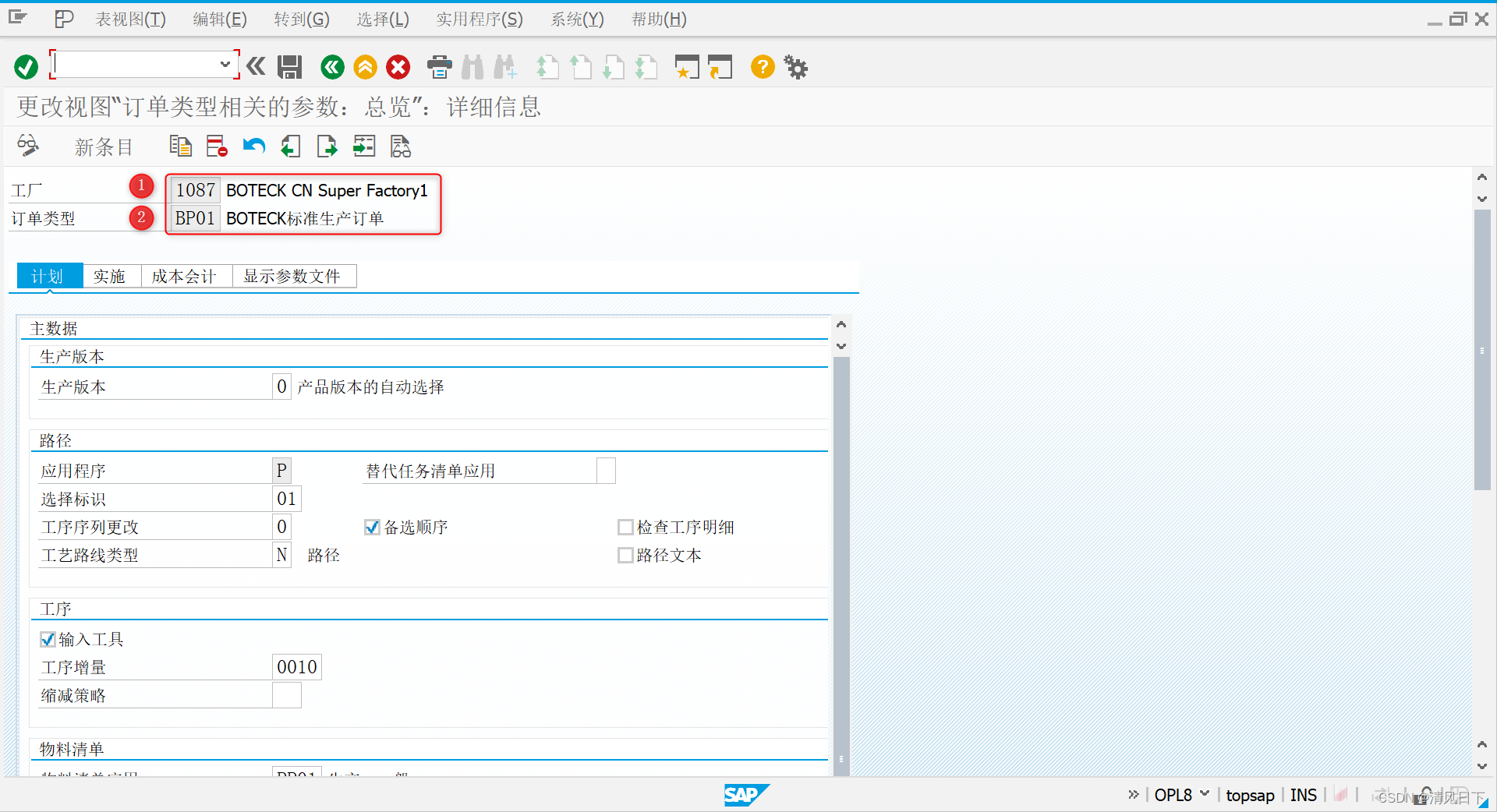Open the 表视图(T) menu
Screen dimensions: 1497x812
tap(130, 19)
